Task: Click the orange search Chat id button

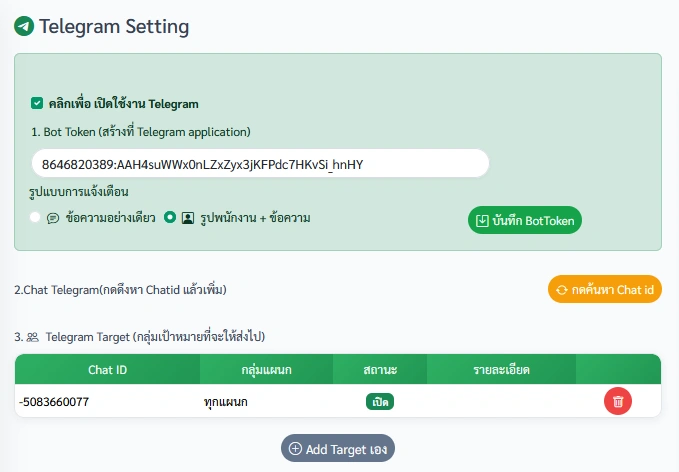Action: tap(605, 289)
